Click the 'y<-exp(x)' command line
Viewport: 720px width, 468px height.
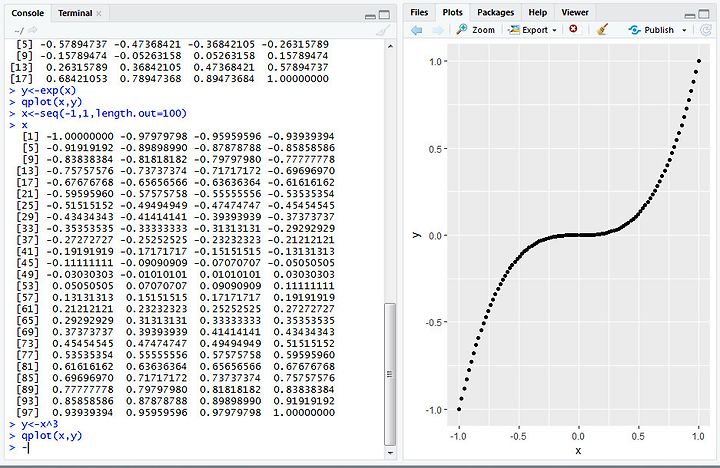[x=48, y=90]
